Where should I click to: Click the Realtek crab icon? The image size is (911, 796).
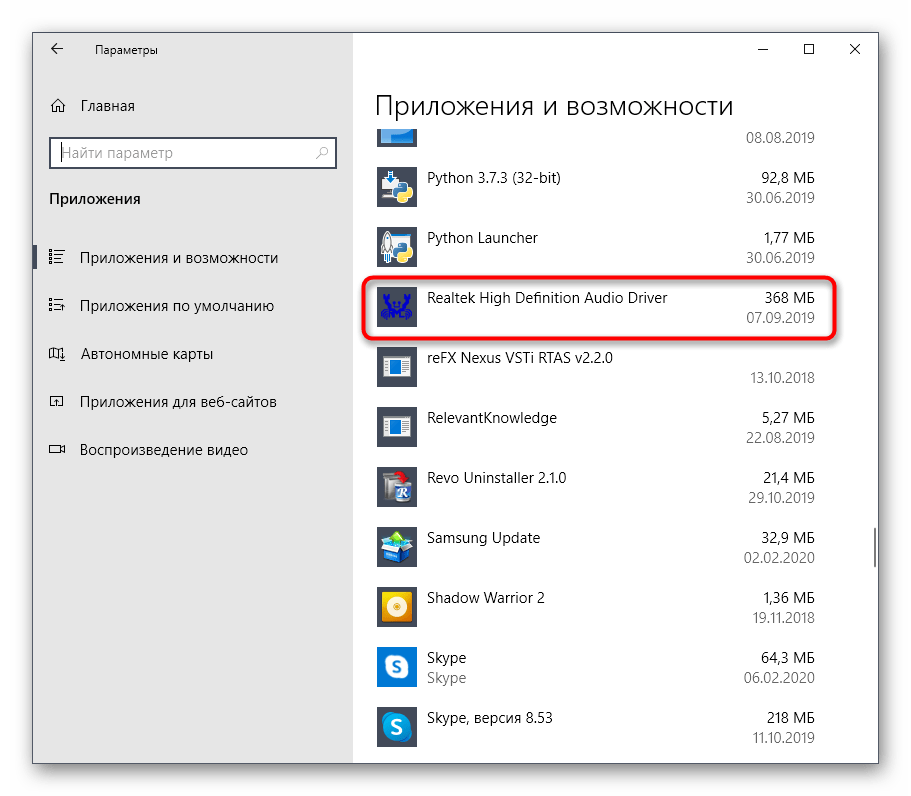coord(397,307)
